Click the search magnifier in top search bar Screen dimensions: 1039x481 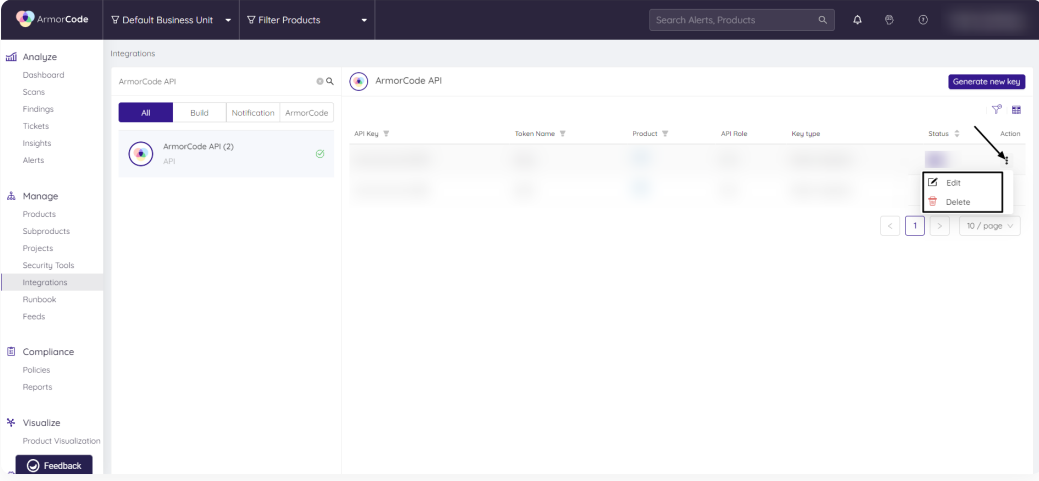(822, 20)
